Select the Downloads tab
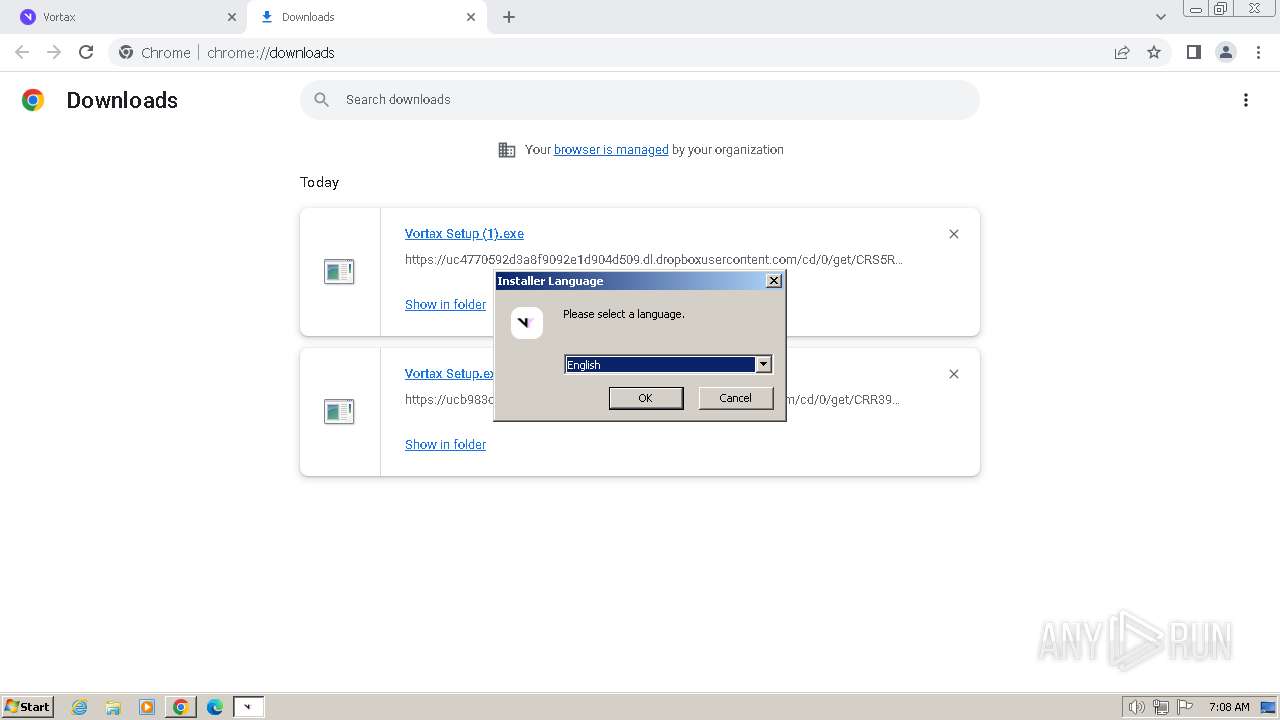This screenshot has width=1280, height=720. pyautogui.click(x=366, y=17)
